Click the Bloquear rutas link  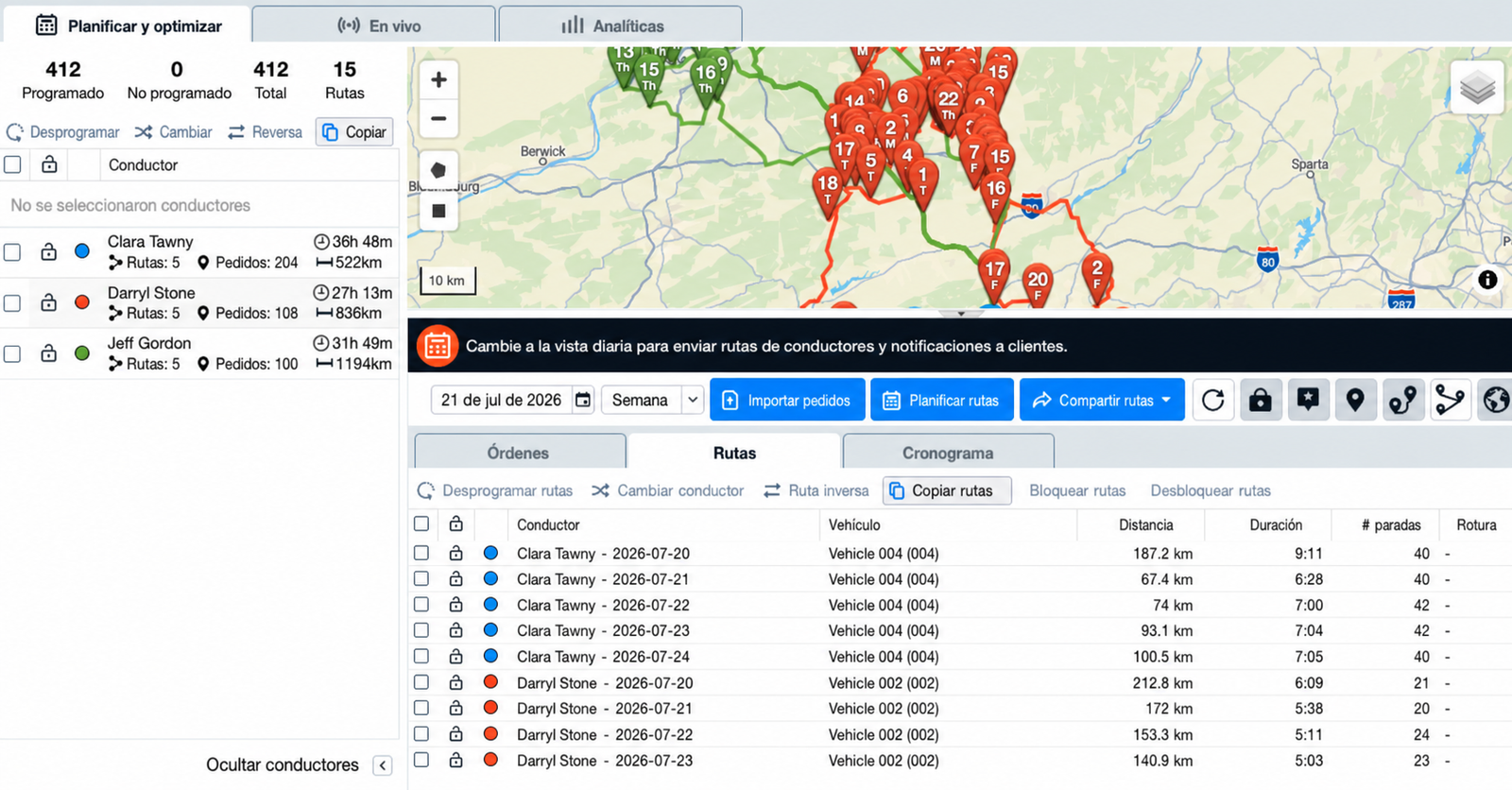pos(1077,490)
